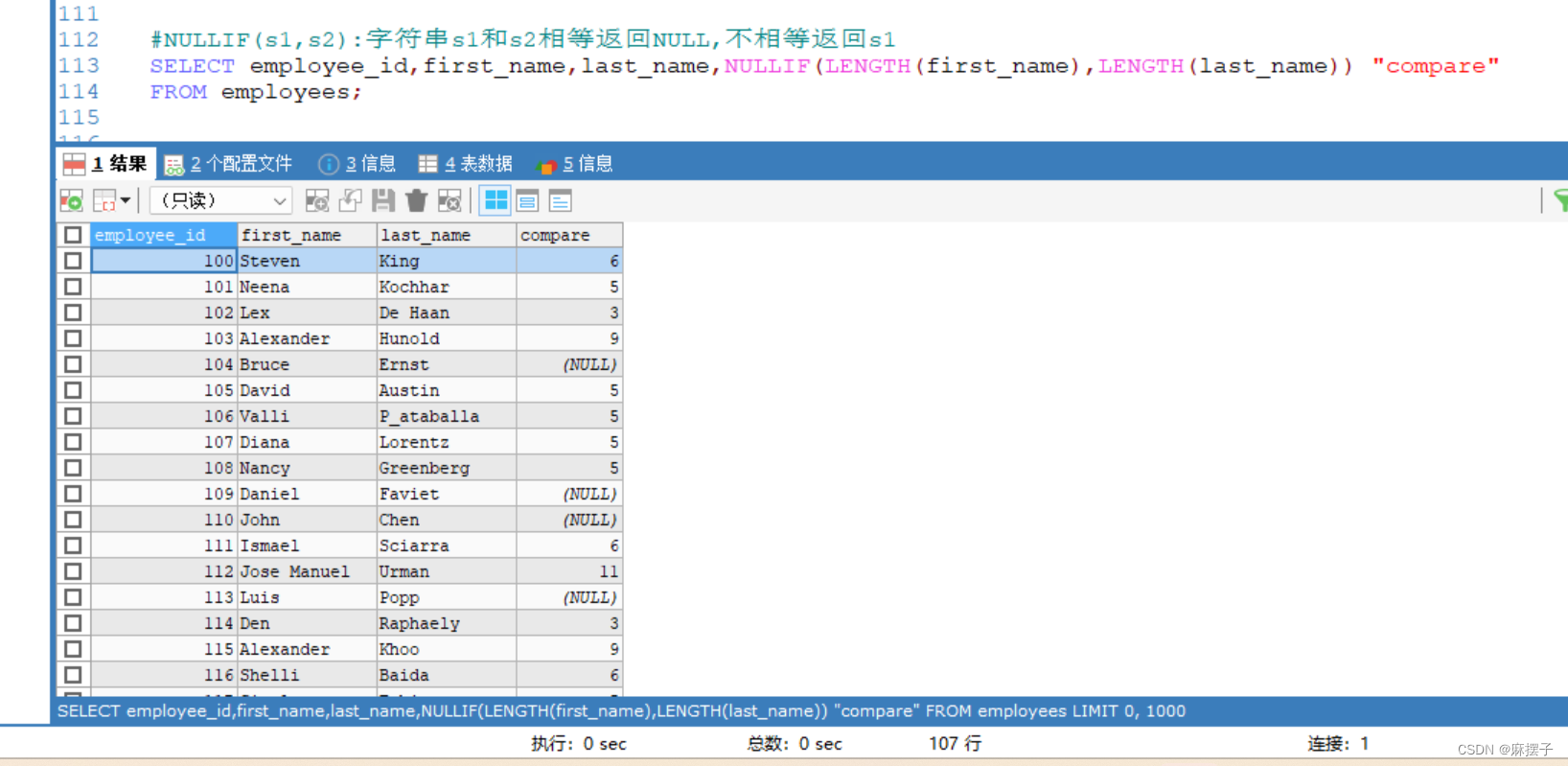Toggle the select-all checkbox in header row
Image resolution: width=1568 pixels, height=766 pixels.
73,235
